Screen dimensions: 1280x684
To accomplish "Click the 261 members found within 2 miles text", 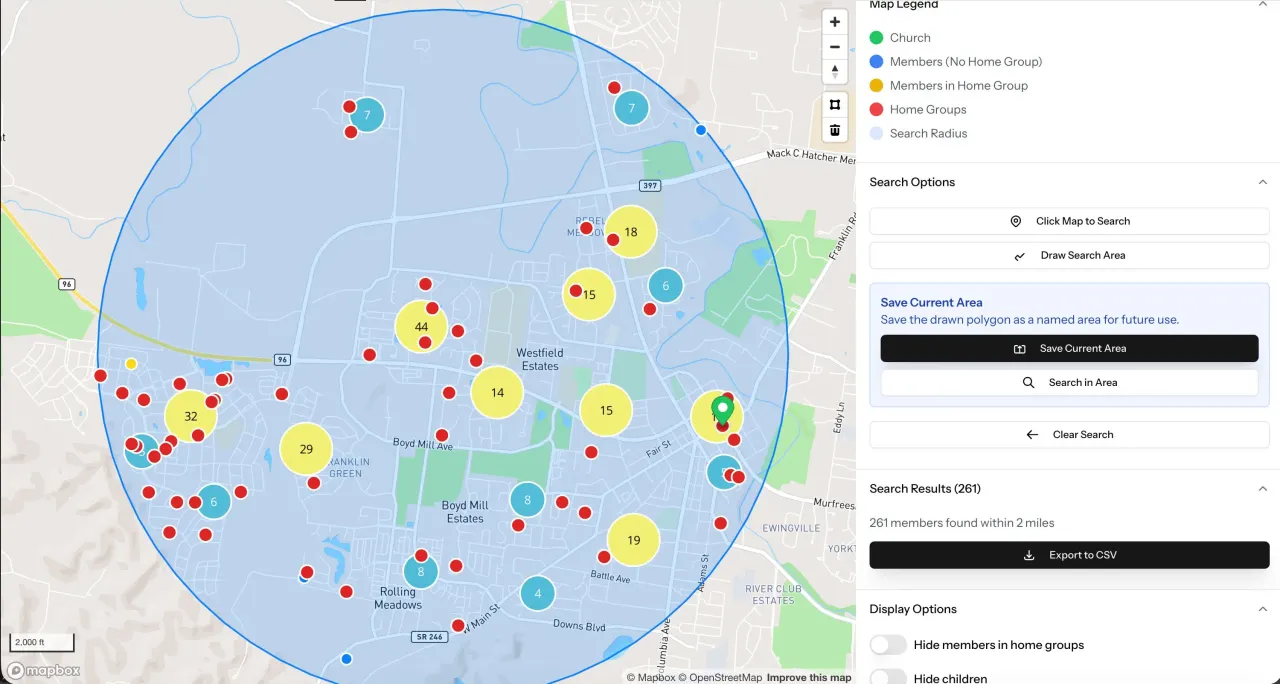I will tap(962, 523).
